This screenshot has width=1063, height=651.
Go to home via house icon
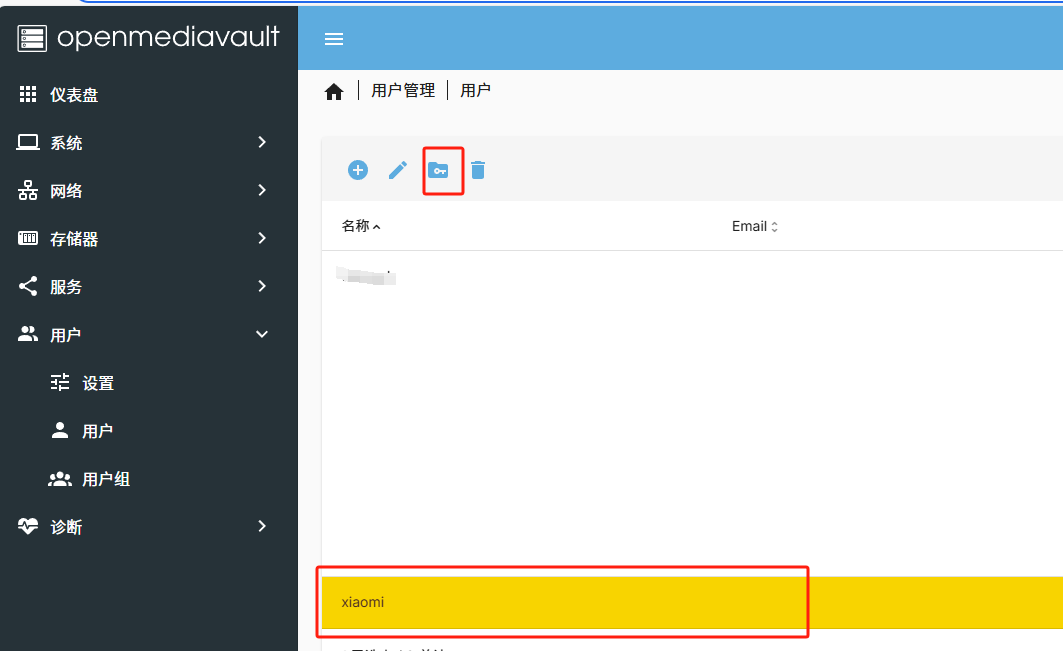click(334, 91)
